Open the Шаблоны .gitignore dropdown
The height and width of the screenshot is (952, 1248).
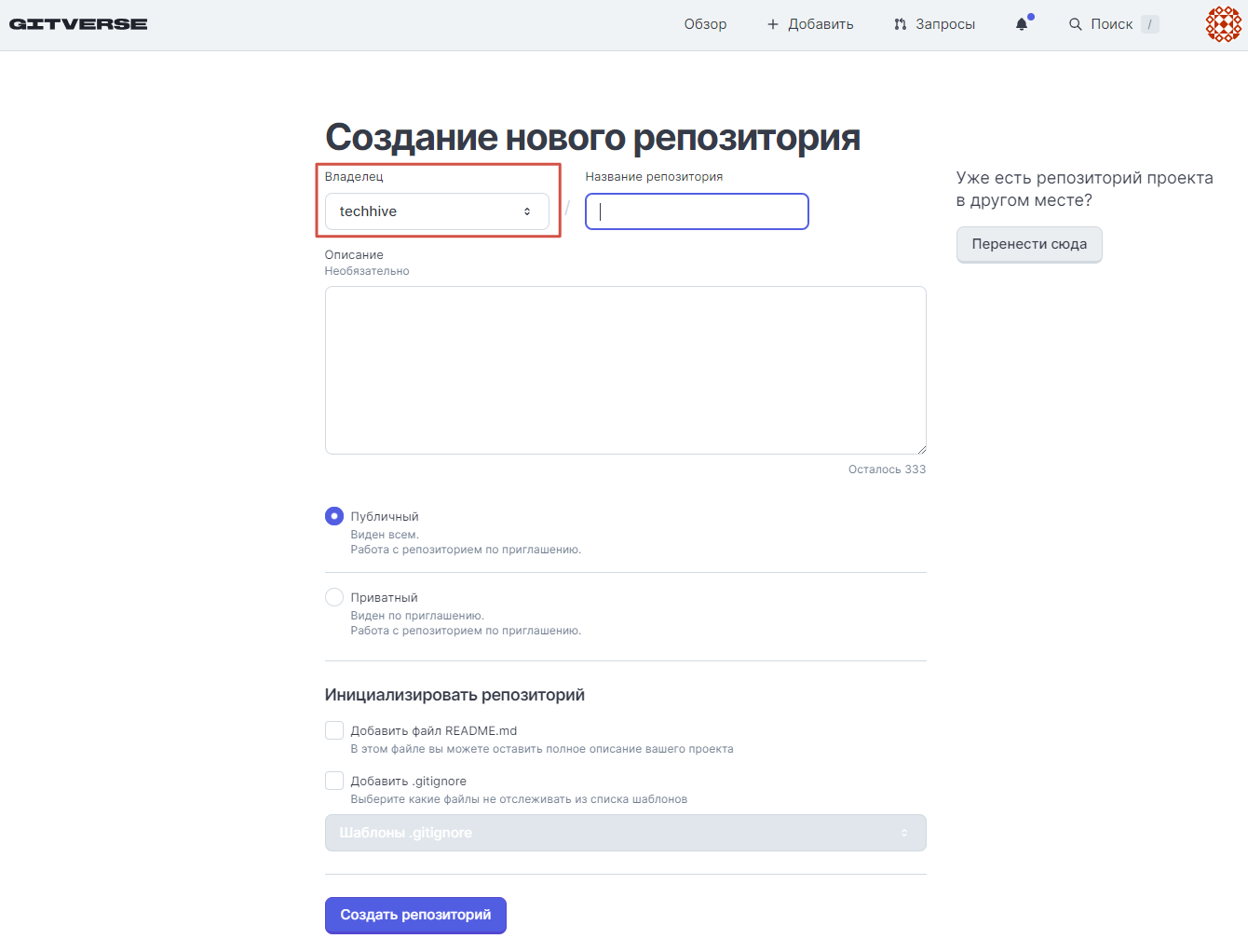pos(626,833)
